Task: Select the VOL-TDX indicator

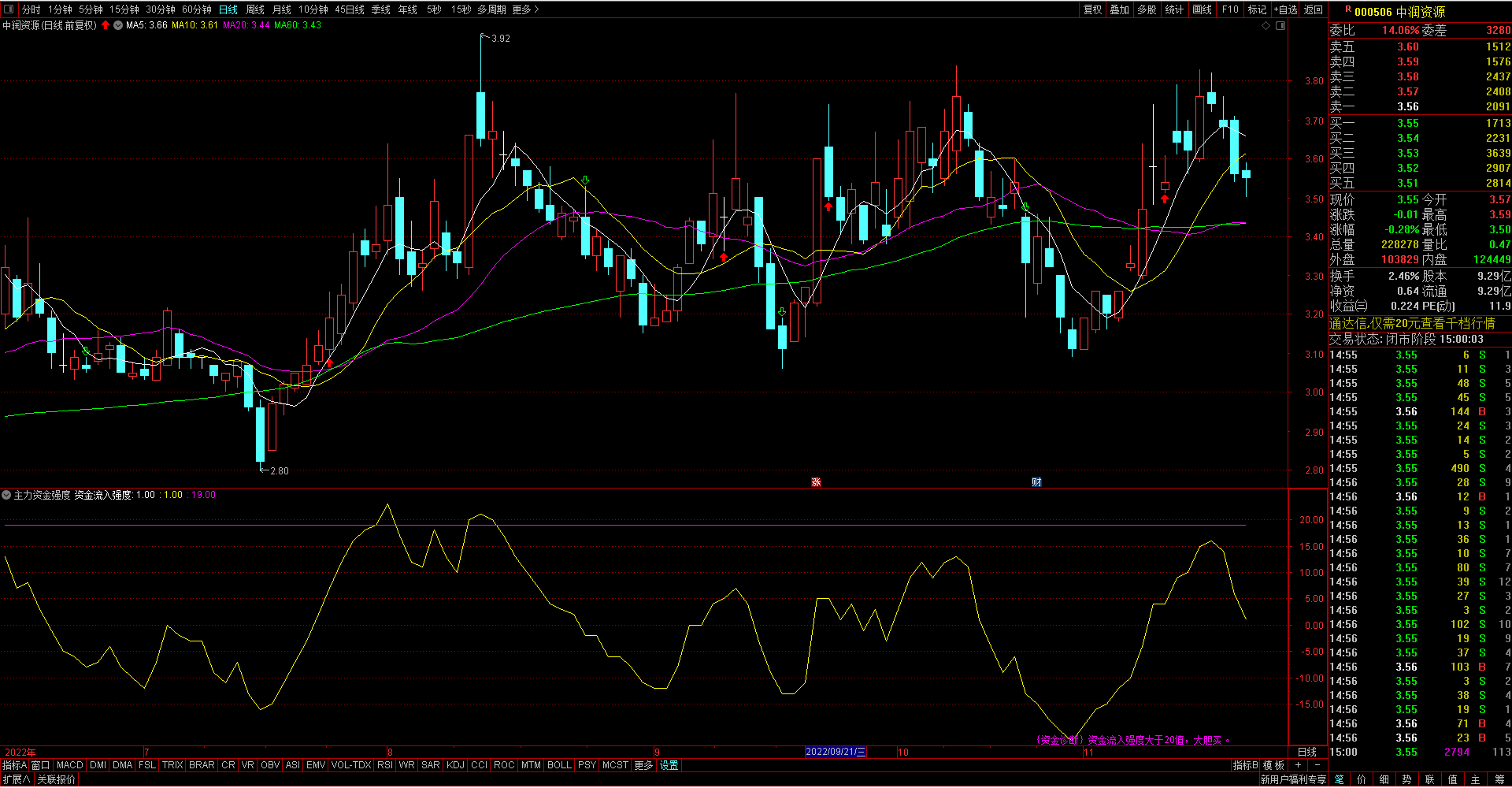Action: click(351, 765)
